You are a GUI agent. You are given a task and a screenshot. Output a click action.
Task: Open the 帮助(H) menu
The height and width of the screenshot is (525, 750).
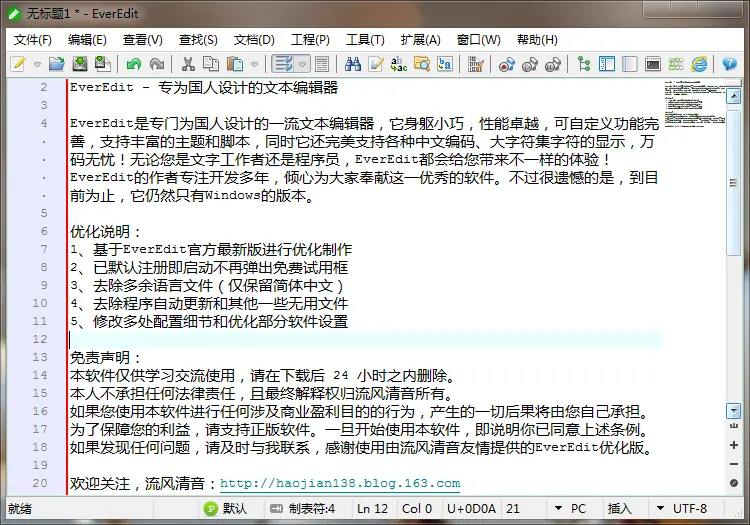(x=537, y=40)
